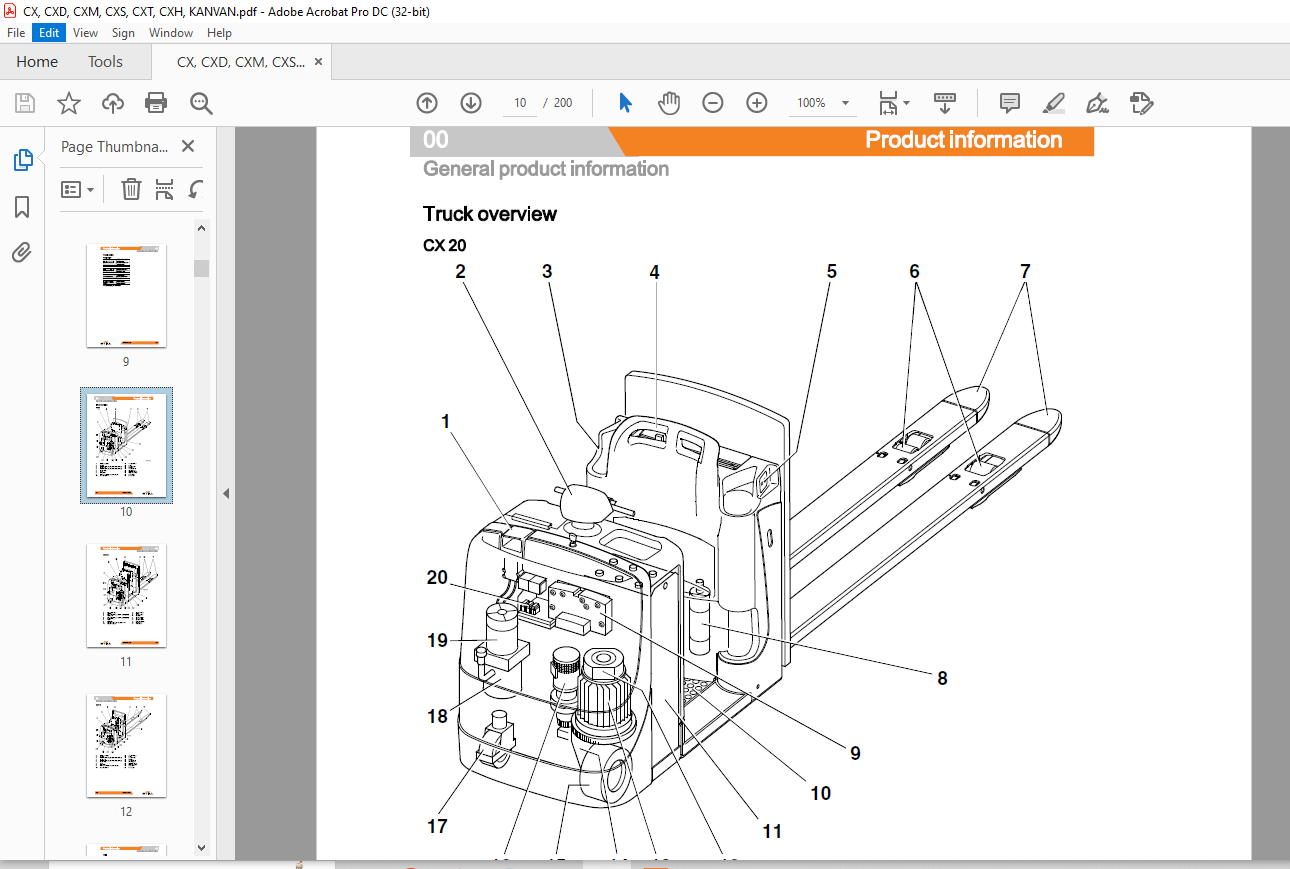
Task: Open the sign document tool
Action: click(x=1098, y=103)
